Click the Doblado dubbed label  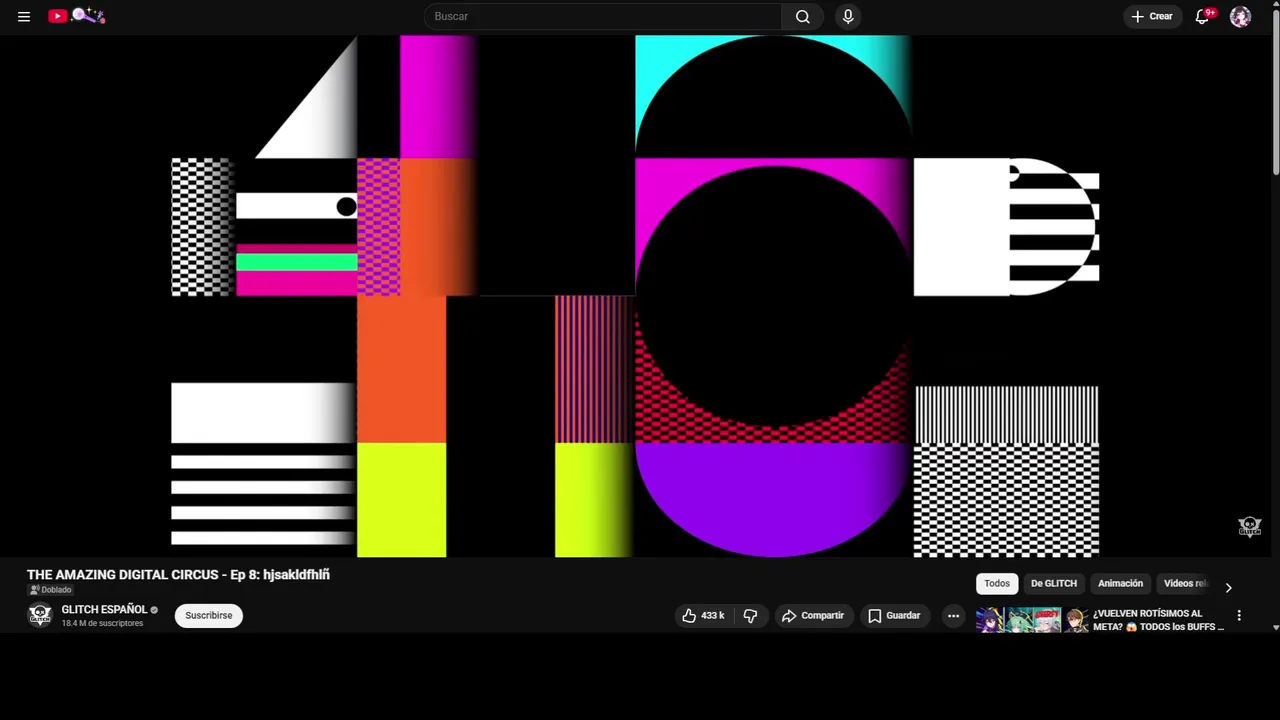50,590
